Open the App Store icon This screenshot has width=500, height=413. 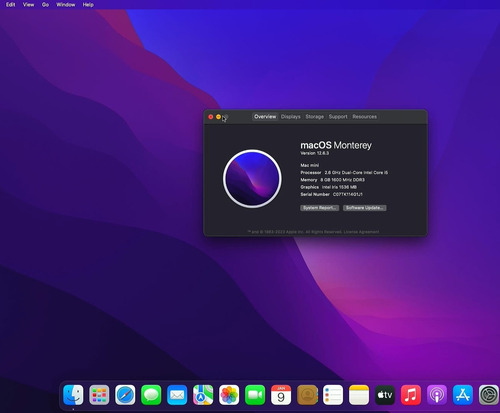point(463,395)
